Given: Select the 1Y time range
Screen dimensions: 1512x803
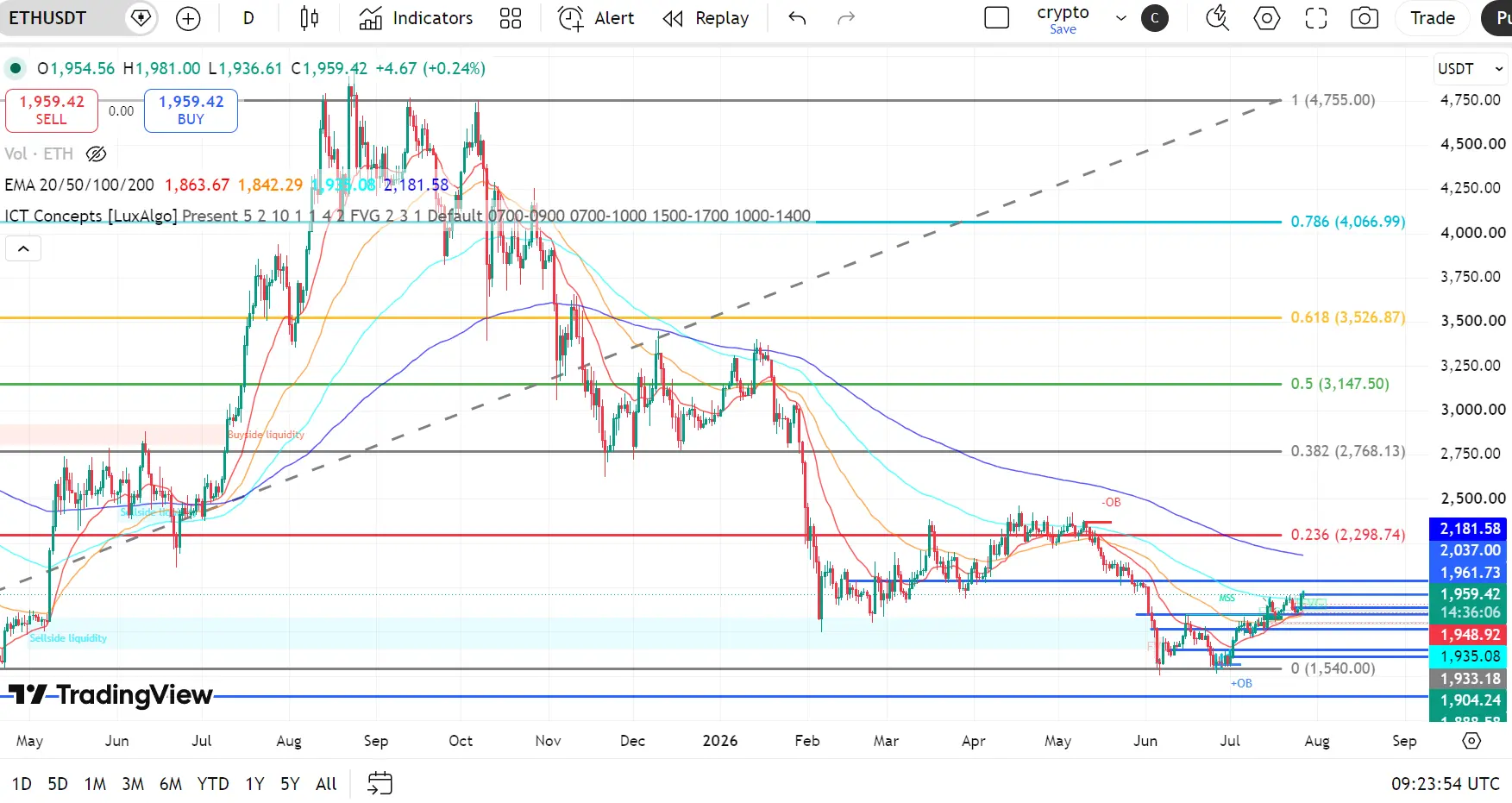Looking at the screenshot, I should pyautogui.click(x=254, y=784).
